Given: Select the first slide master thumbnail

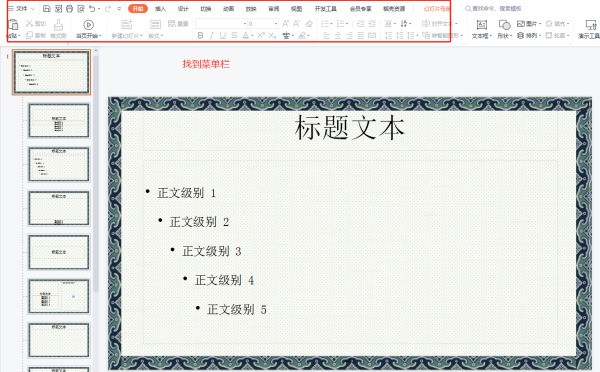Looking at the screenshot, I should (x=51, y=72).
